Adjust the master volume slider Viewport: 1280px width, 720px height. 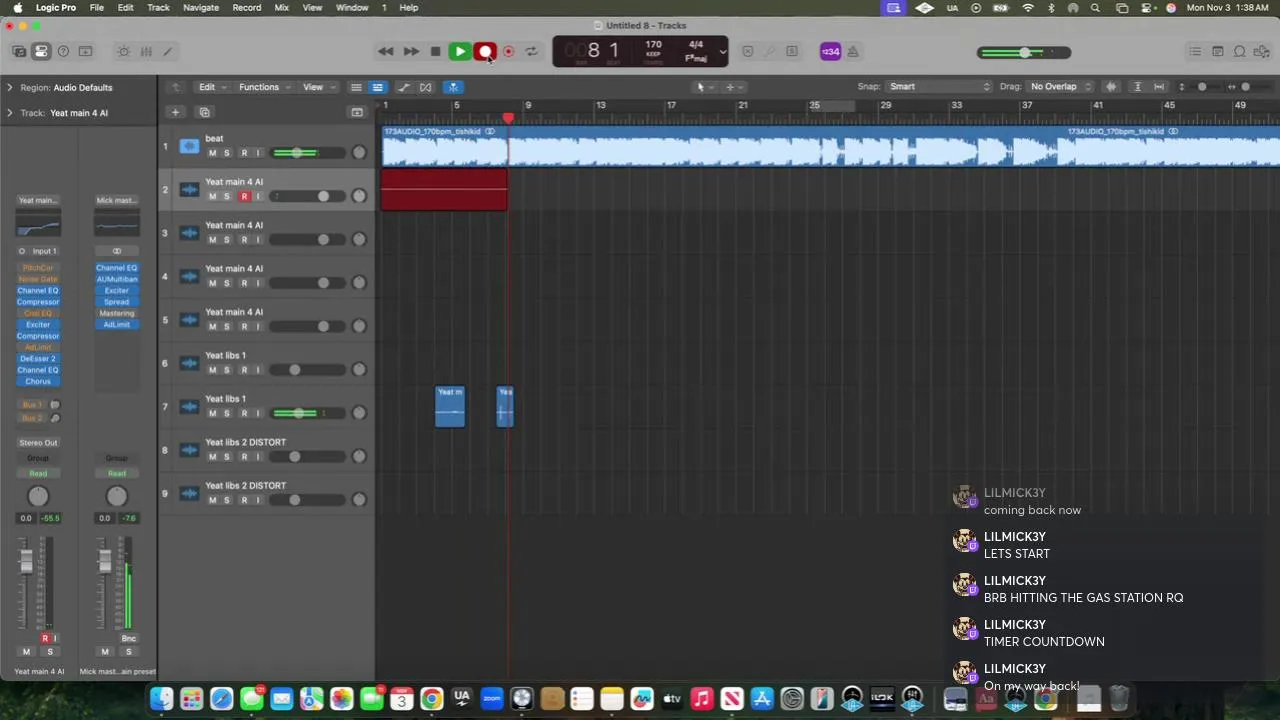point(1025,52)
